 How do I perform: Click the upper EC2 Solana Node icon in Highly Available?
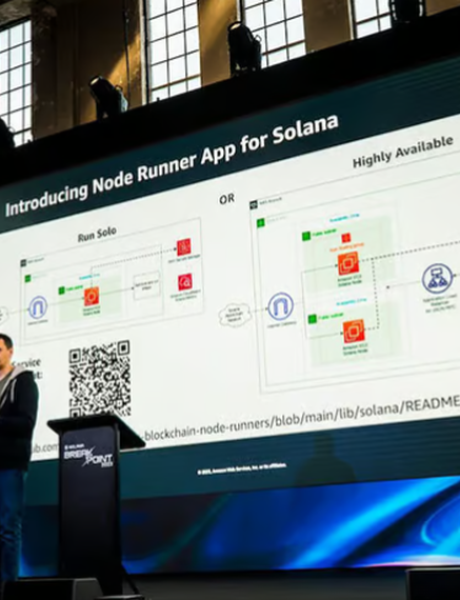(348, 263)
